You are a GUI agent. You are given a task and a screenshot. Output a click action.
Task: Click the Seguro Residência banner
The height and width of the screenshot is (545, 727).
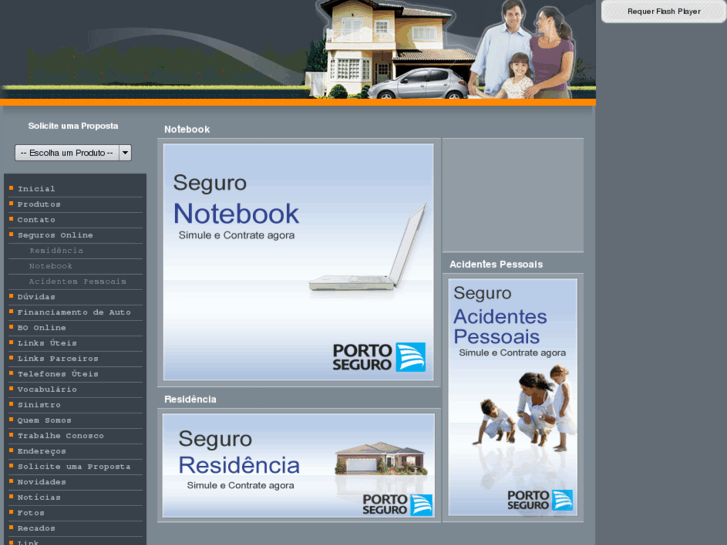298,465
